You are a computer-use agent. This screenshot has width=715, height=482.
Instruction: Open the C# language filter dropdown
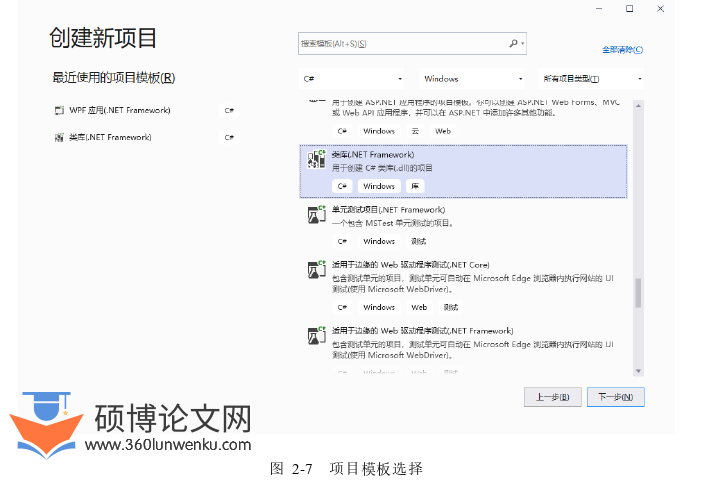pyautogui.click(x=352, y=79)
